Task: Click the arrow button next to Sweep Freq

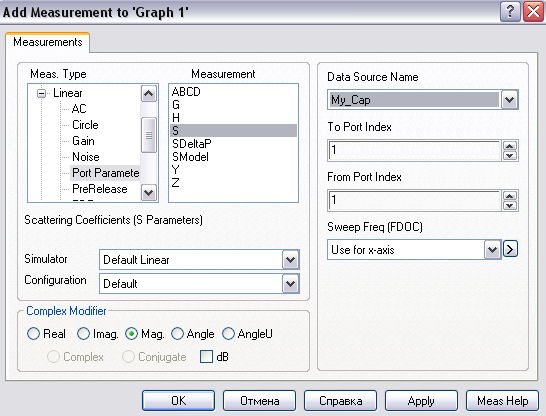Action: (510, 249)
